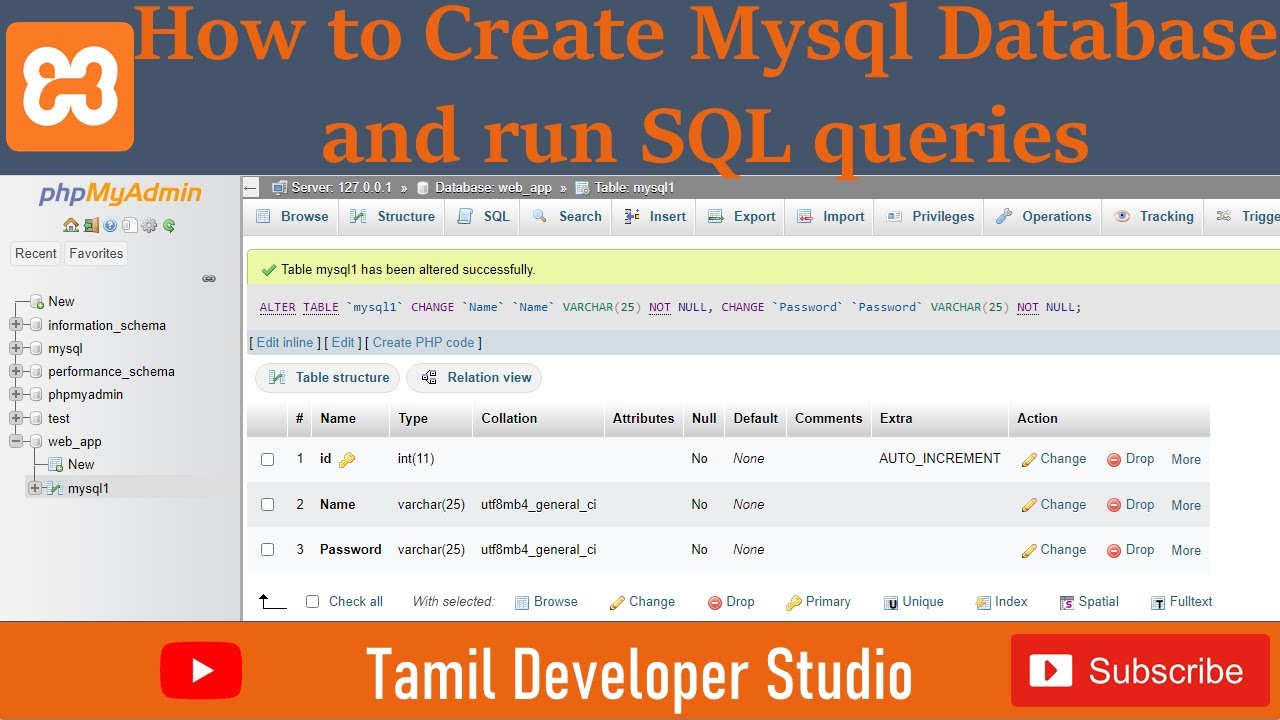Click Change in the With selected row

click(642, 602)
